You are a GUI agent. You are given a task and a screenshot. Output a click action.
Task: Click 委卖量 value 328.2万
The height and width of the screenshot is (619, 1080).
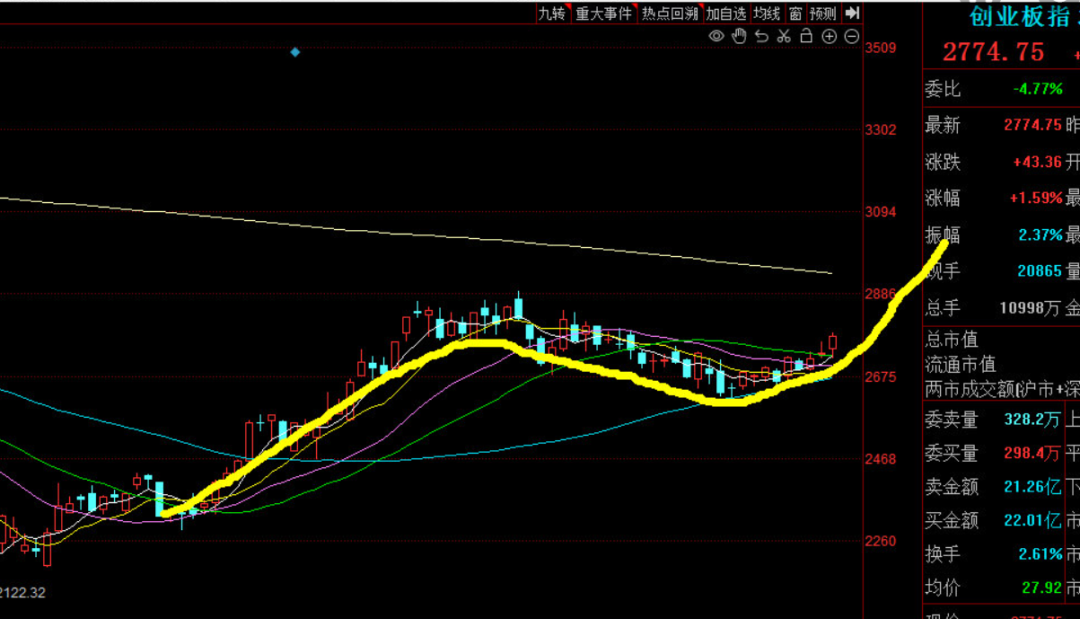(x=1032, y=419)
